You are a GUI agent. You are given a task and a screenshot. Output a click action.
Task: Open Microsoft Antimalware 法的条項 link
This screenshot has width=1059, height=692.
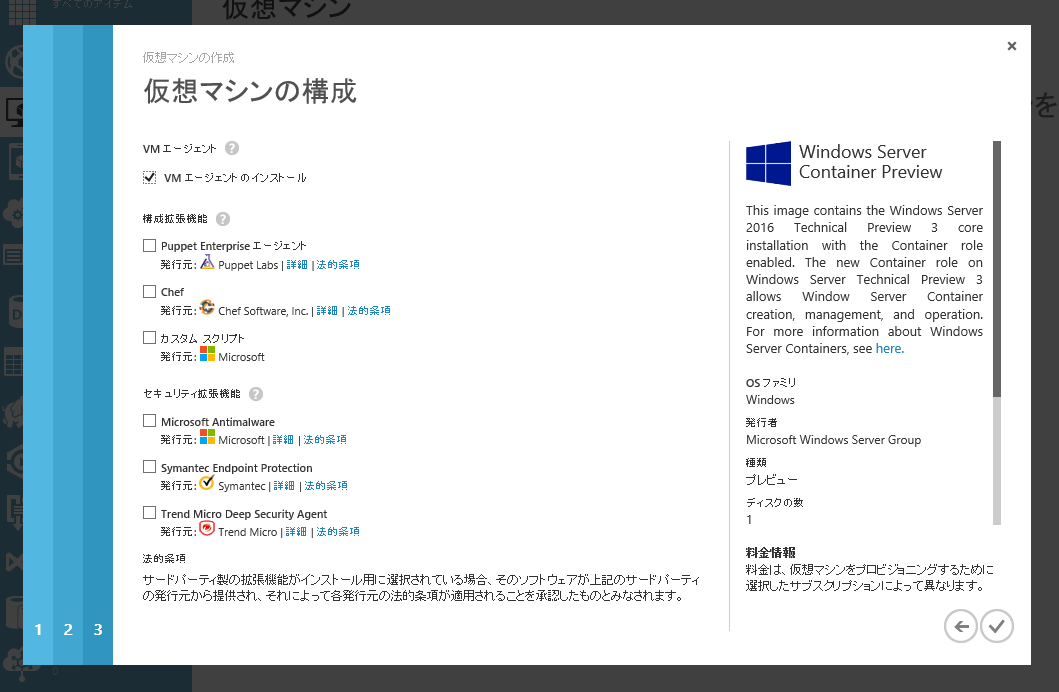point(325,440)
